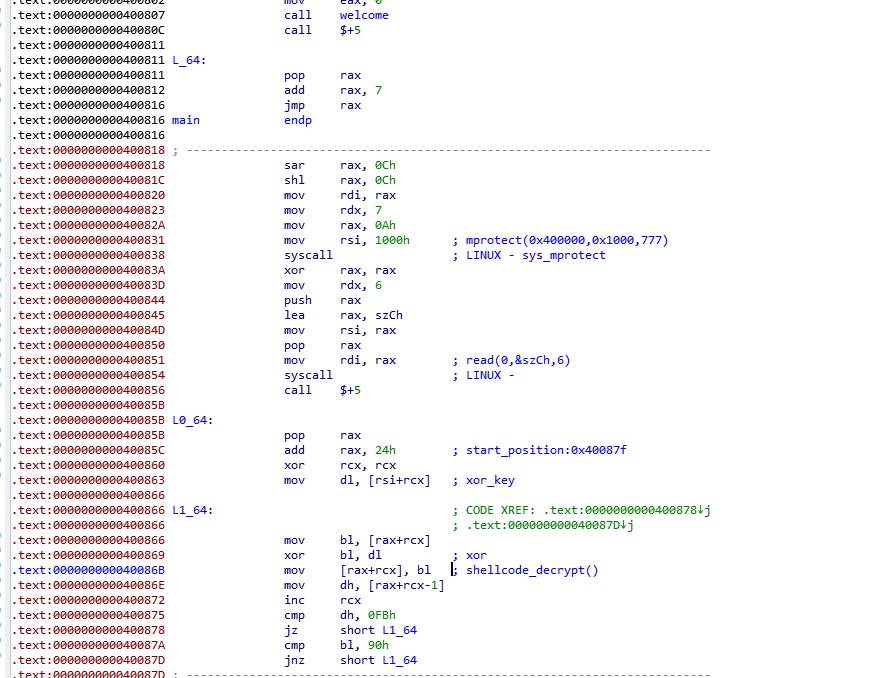Click 'shl rax, 0Ch' instruction
Image resolution: width=882 pixels, height=678 pixels.
(340, 180)
